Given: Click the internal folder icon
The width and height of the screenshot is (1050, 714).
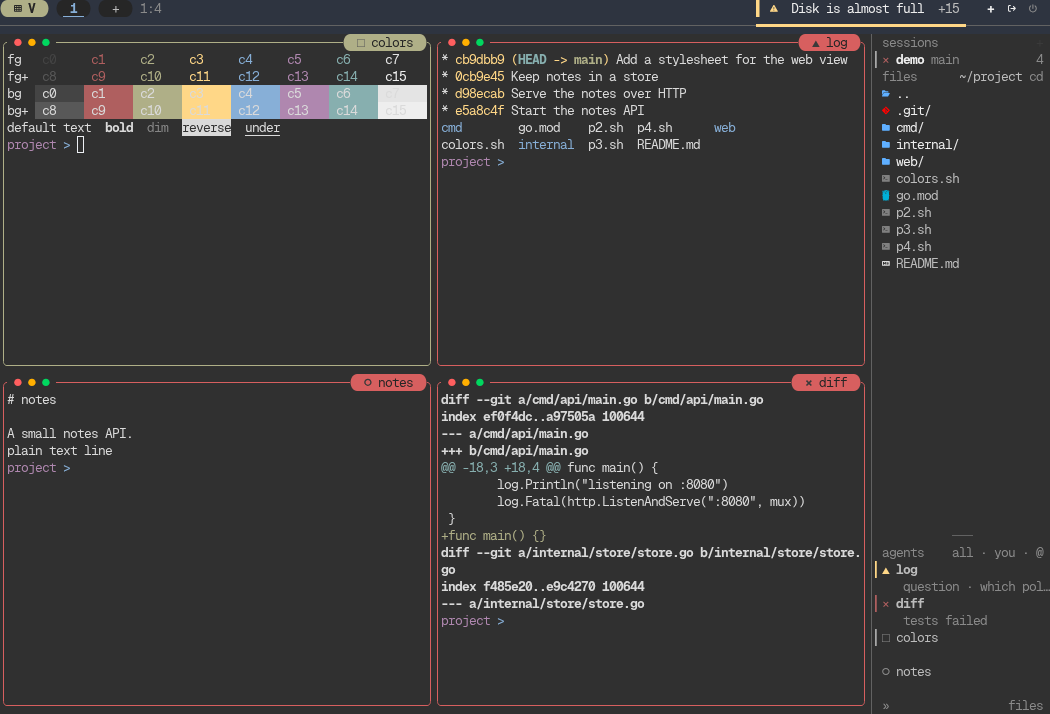Looking at the screenshot, I should tap(885, 145).
